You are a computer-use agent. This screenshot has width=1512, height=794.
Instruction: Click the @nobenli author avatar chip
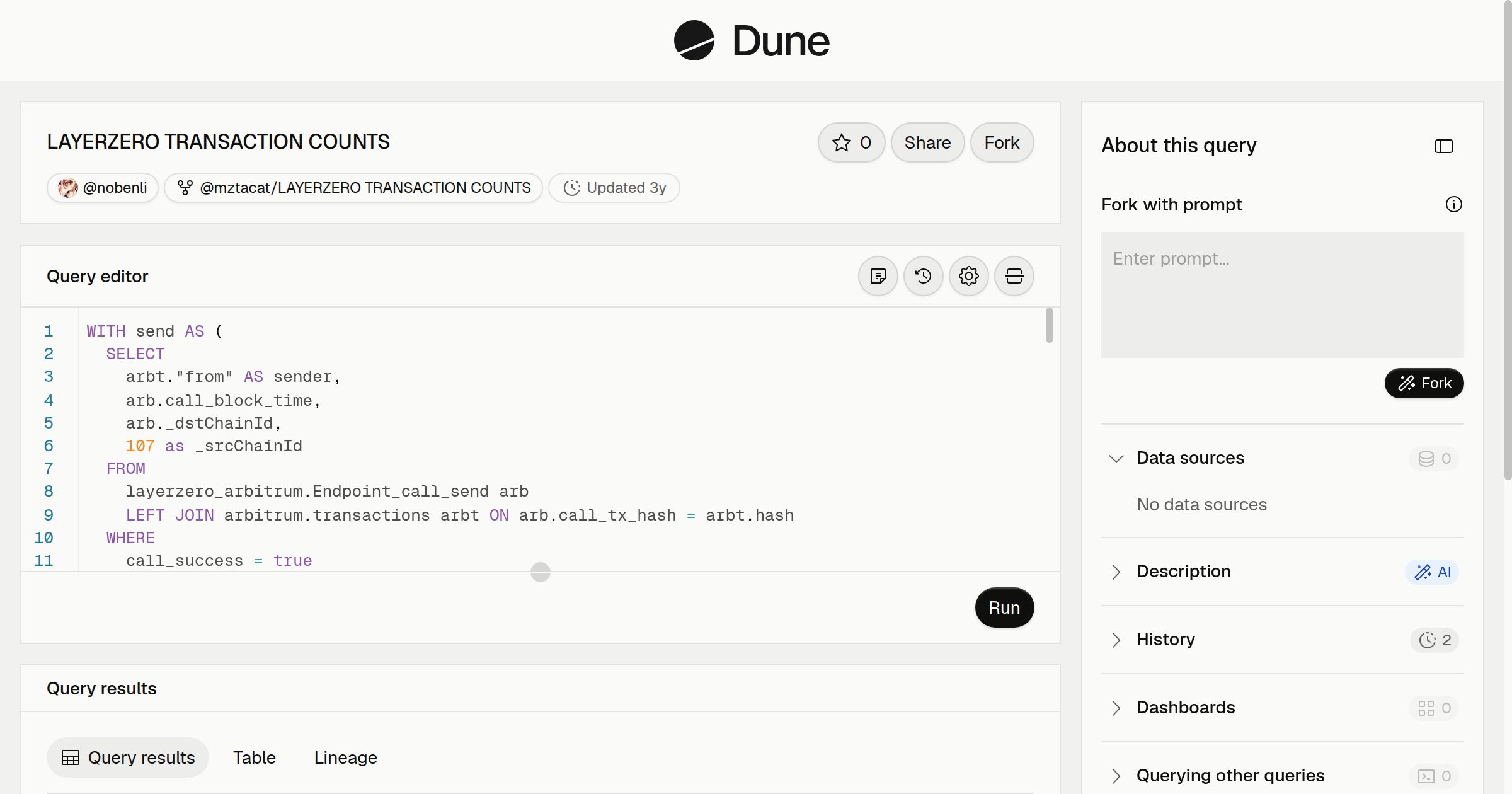[x=102, y=188]
